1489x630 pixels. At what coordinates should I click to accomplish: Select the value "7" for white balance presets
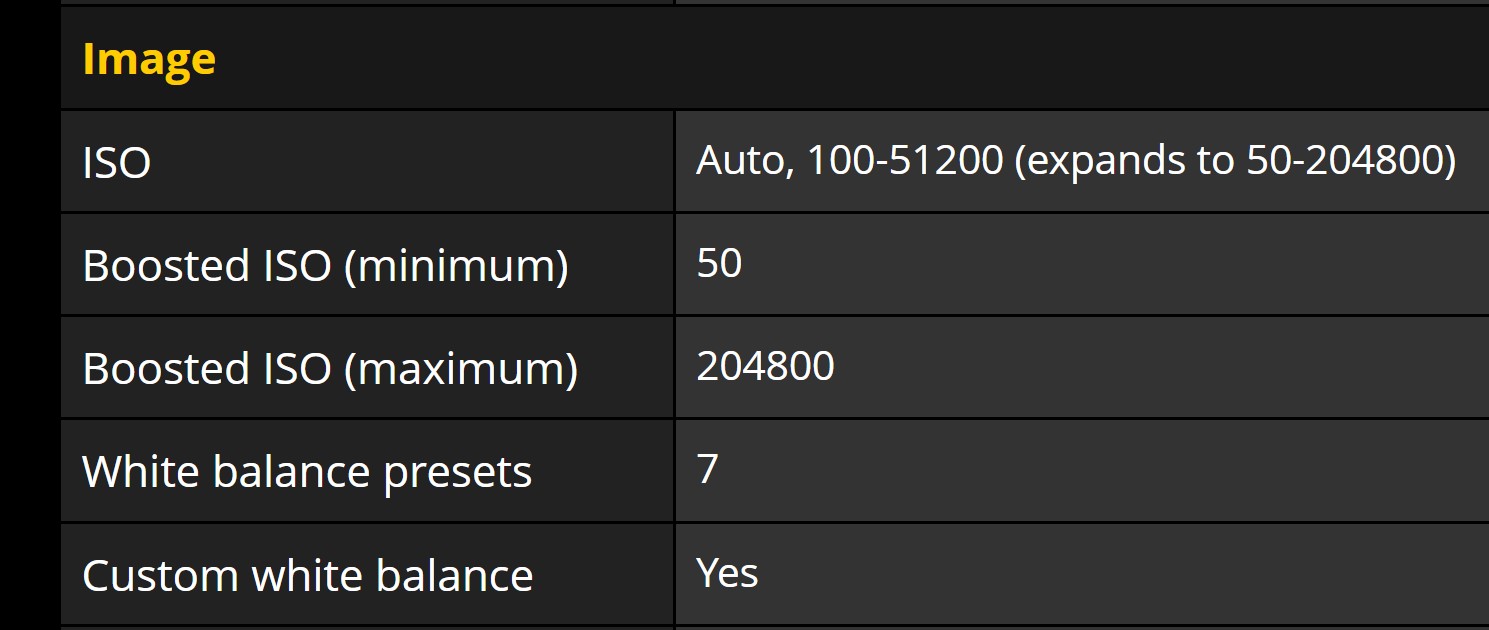(x=707, y=469)
